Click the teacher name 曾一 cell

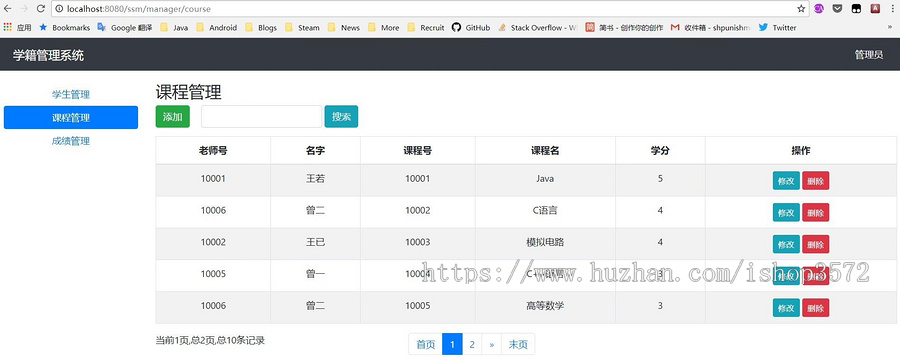[316, 274]
